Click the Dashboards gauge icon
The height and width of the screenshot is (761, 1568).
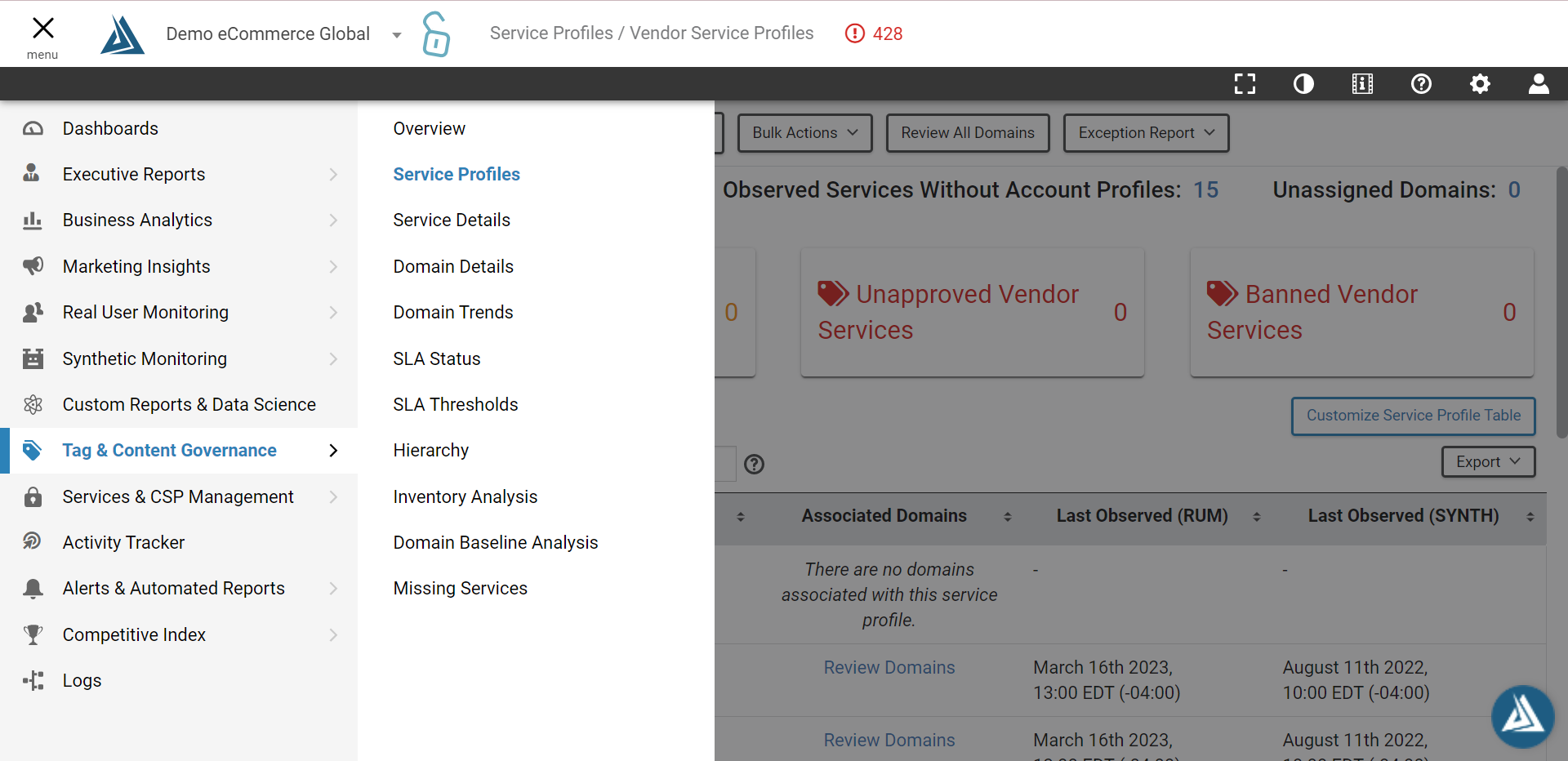[33, 128]
